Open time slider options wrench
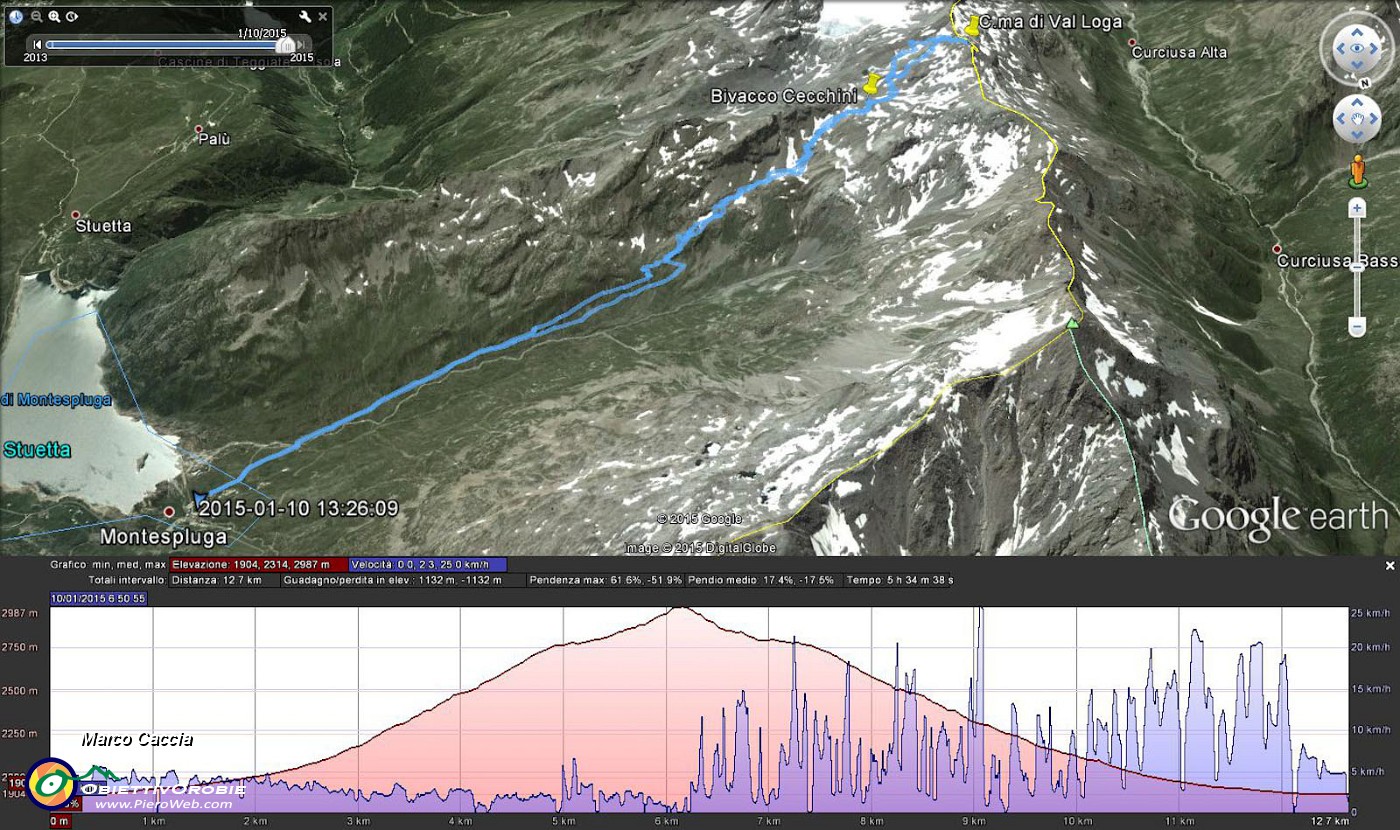 tap(305, 16)
